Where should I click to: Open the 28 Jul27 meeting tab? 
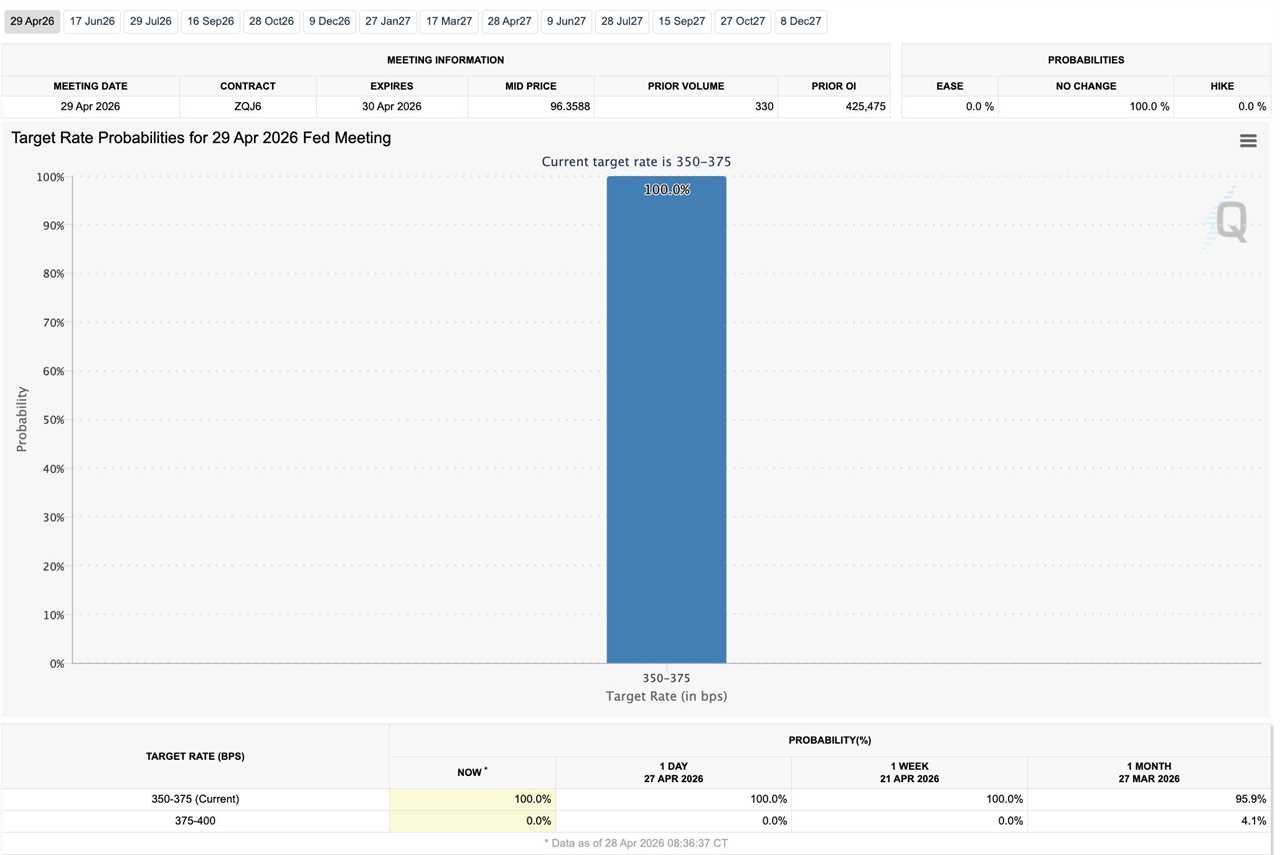pos(621,20)
